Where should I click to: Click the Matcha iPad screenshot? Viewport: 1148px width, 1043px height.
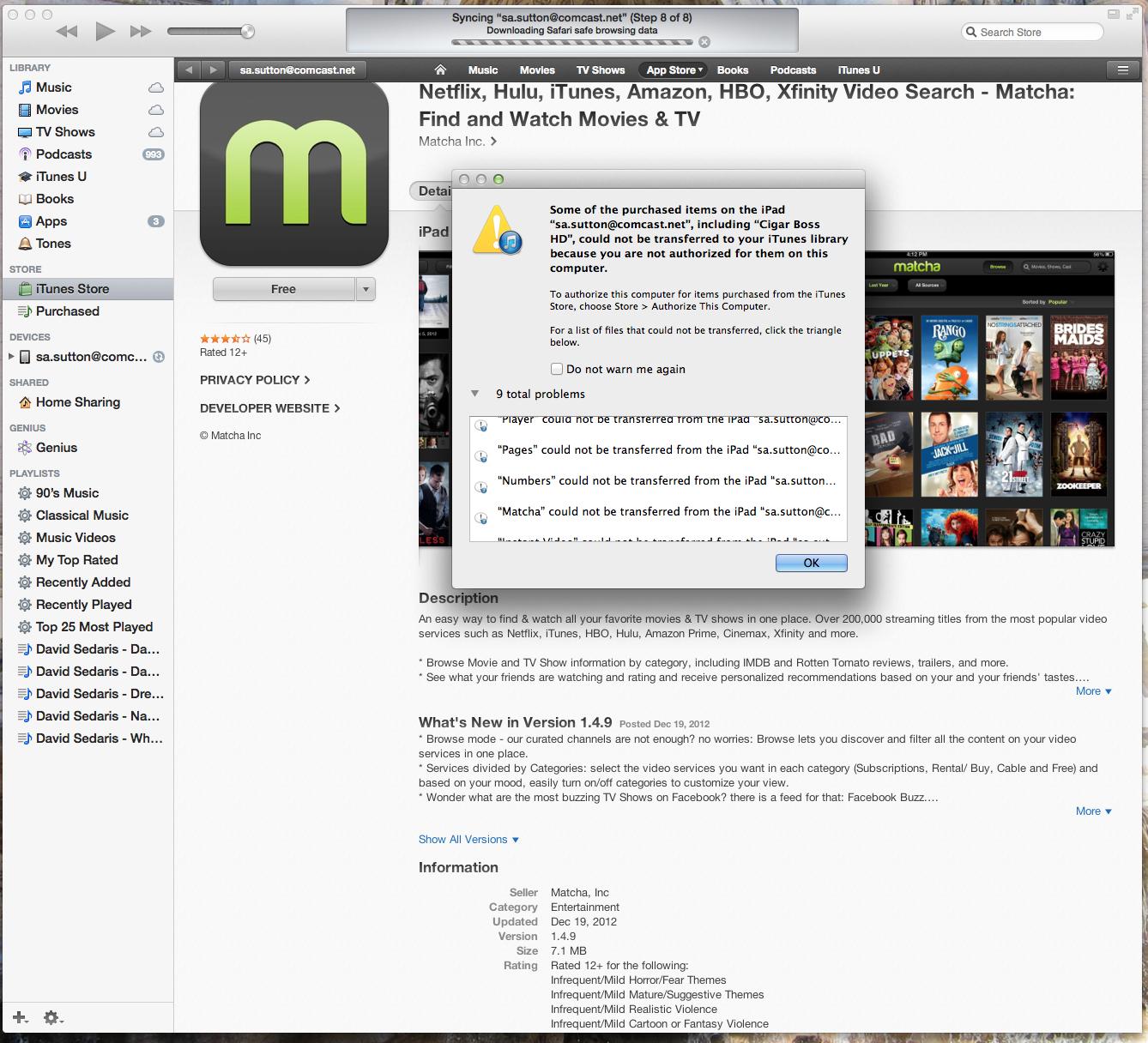(989, 399)
